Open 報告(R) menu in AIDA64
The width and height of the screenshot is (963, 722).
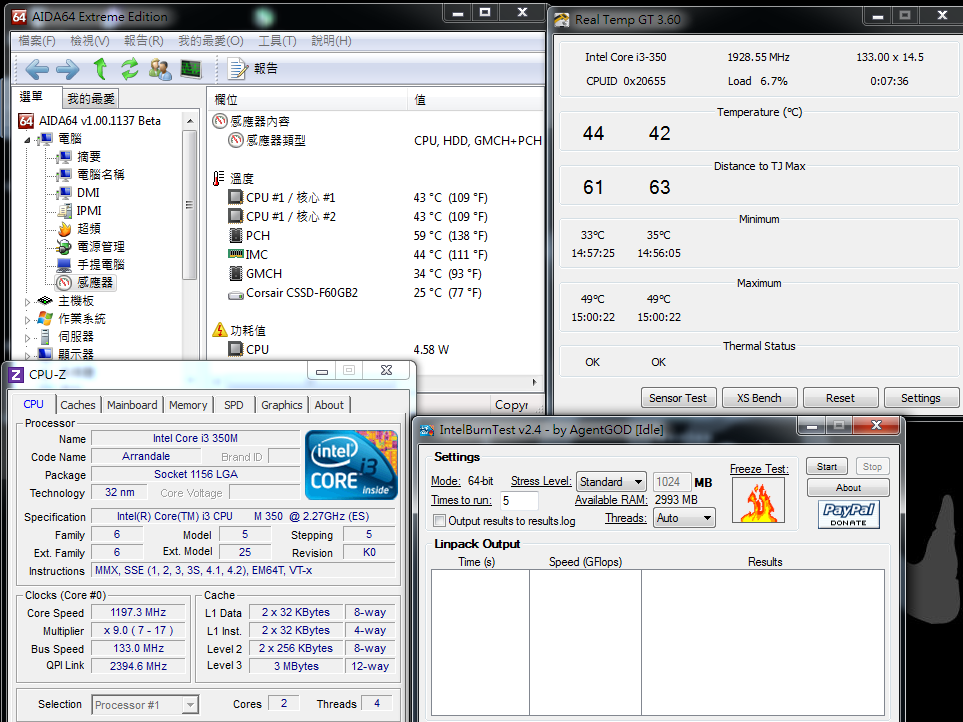click(144, 41)
